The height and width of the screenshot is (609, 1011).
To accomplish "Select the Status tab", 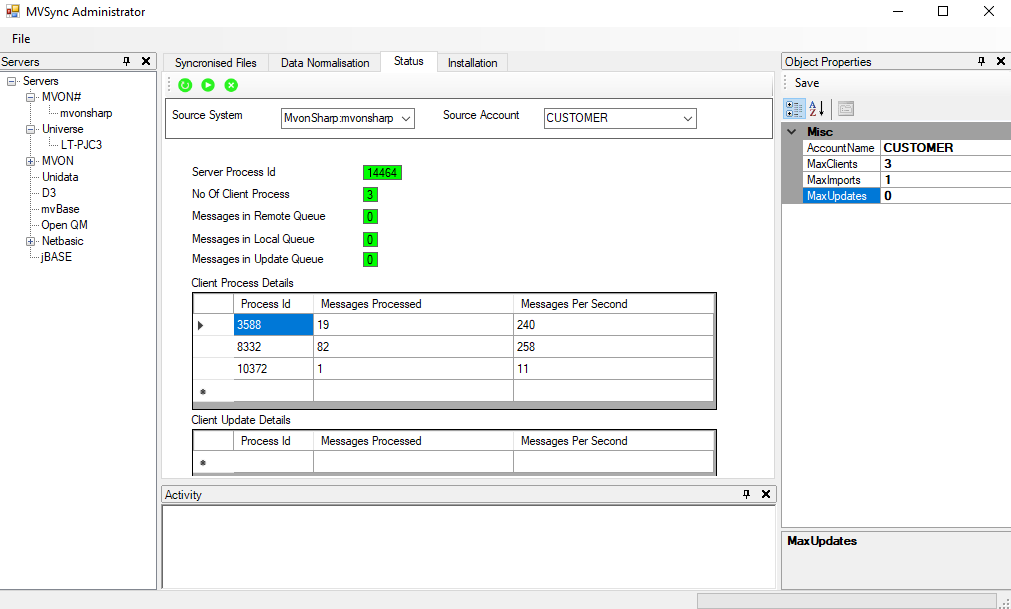I will pos(409,61).
